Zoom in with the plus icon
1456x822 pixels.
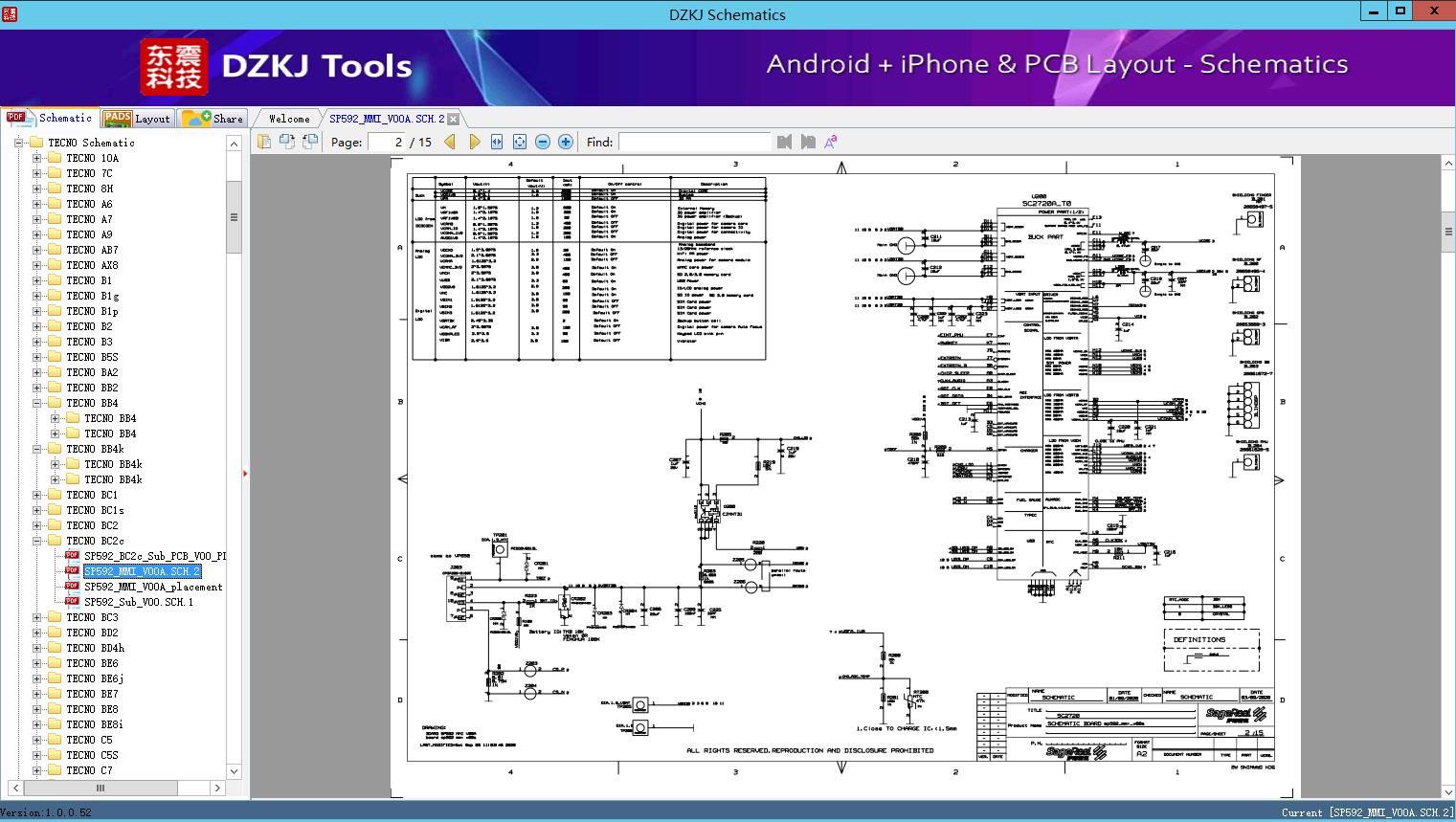coord(566,142)
